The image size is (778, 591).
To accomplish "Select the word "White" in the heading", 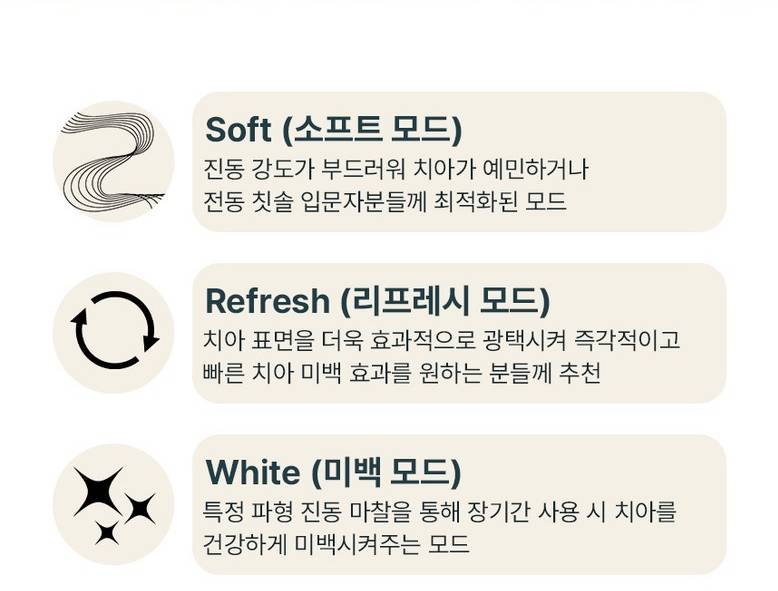I will pos(252,472).
